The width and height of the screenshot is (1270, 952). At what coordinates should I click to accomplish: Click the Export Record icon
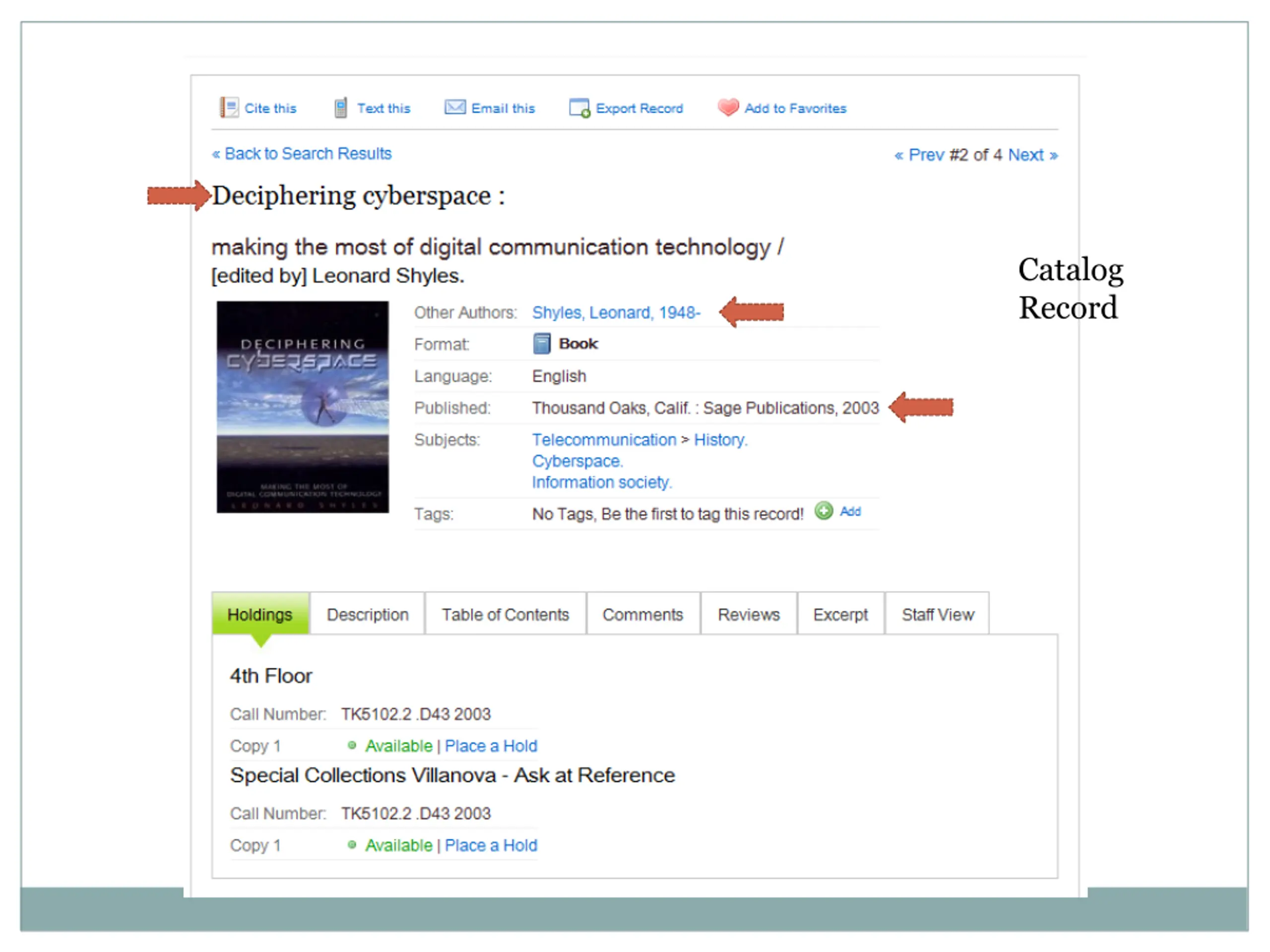[579, 108]
